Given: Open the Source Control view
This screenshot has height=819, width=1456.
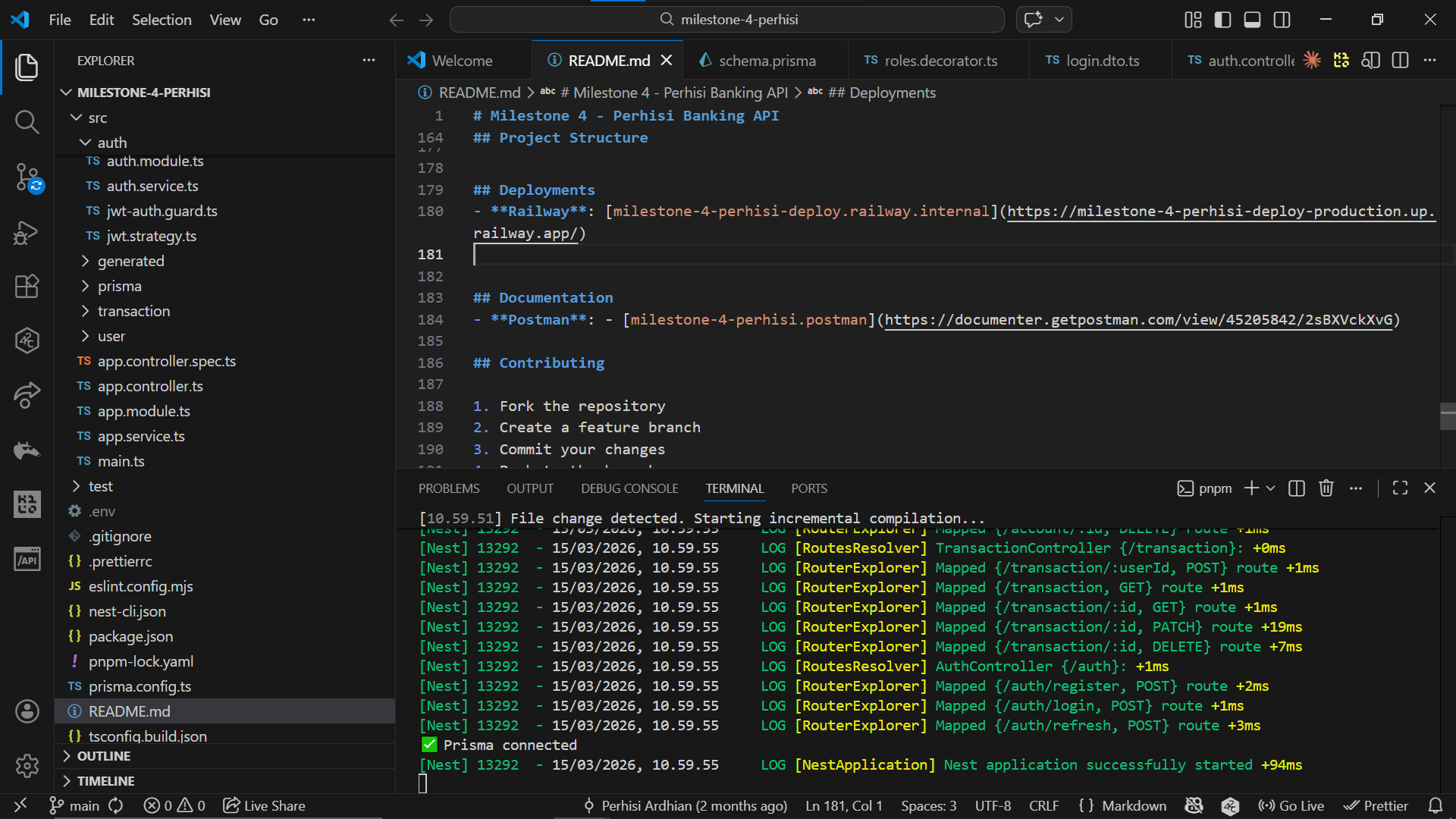Looking at the screenshot, I should (27, 177).
